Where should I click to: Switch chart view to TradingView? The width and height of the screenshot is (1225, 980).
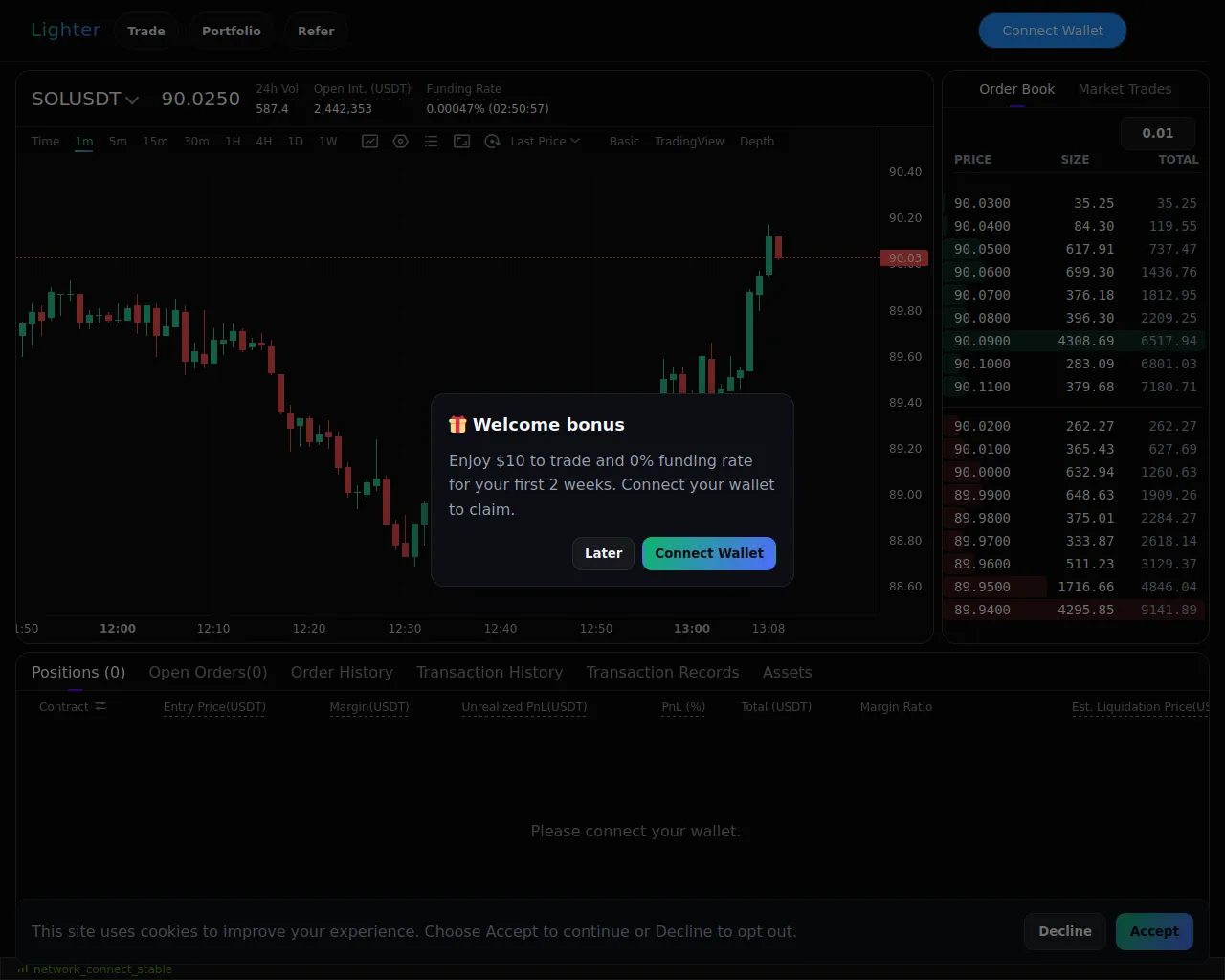[689, 142]
